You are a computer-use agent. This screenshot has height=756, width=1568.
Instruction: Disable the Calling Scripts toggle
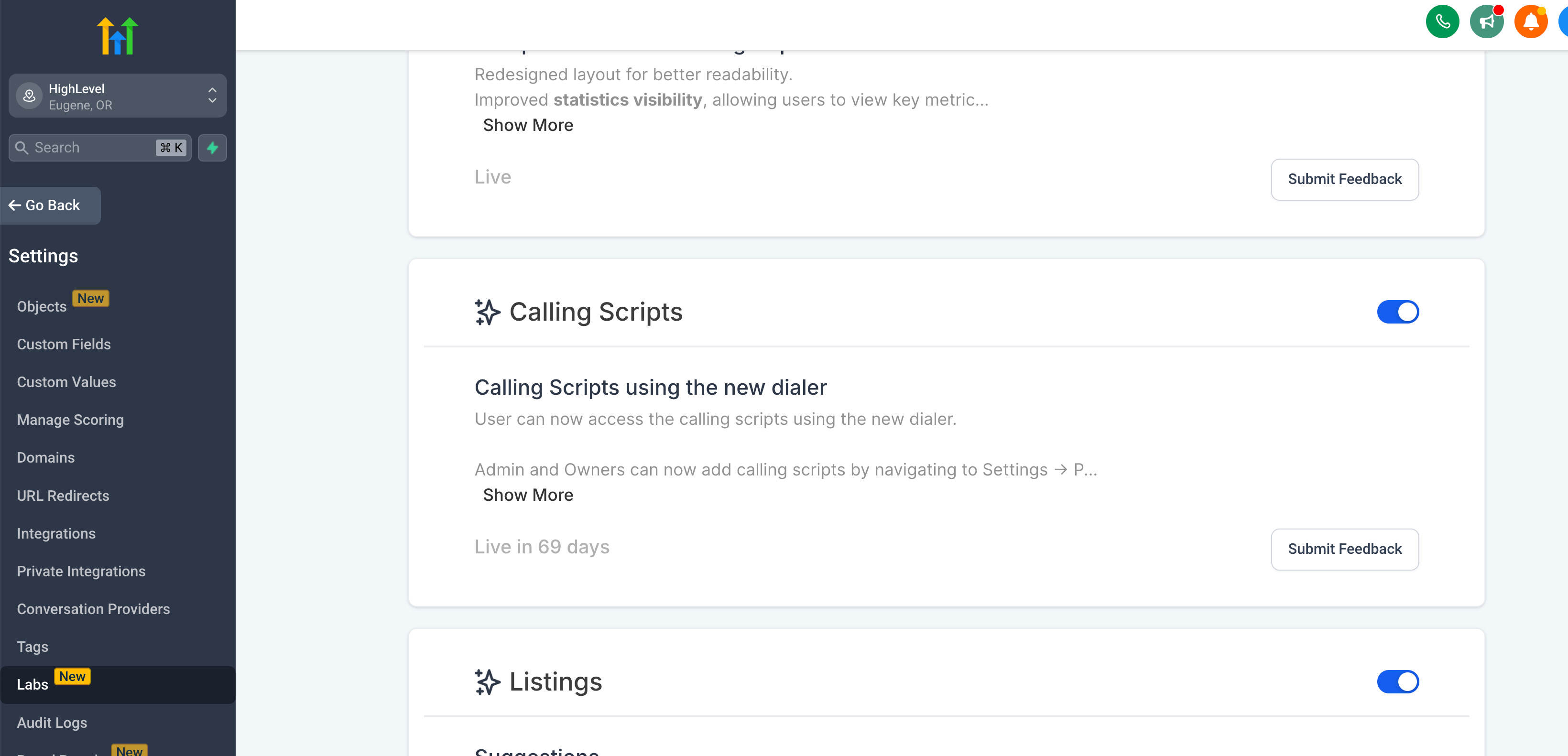1397,312
